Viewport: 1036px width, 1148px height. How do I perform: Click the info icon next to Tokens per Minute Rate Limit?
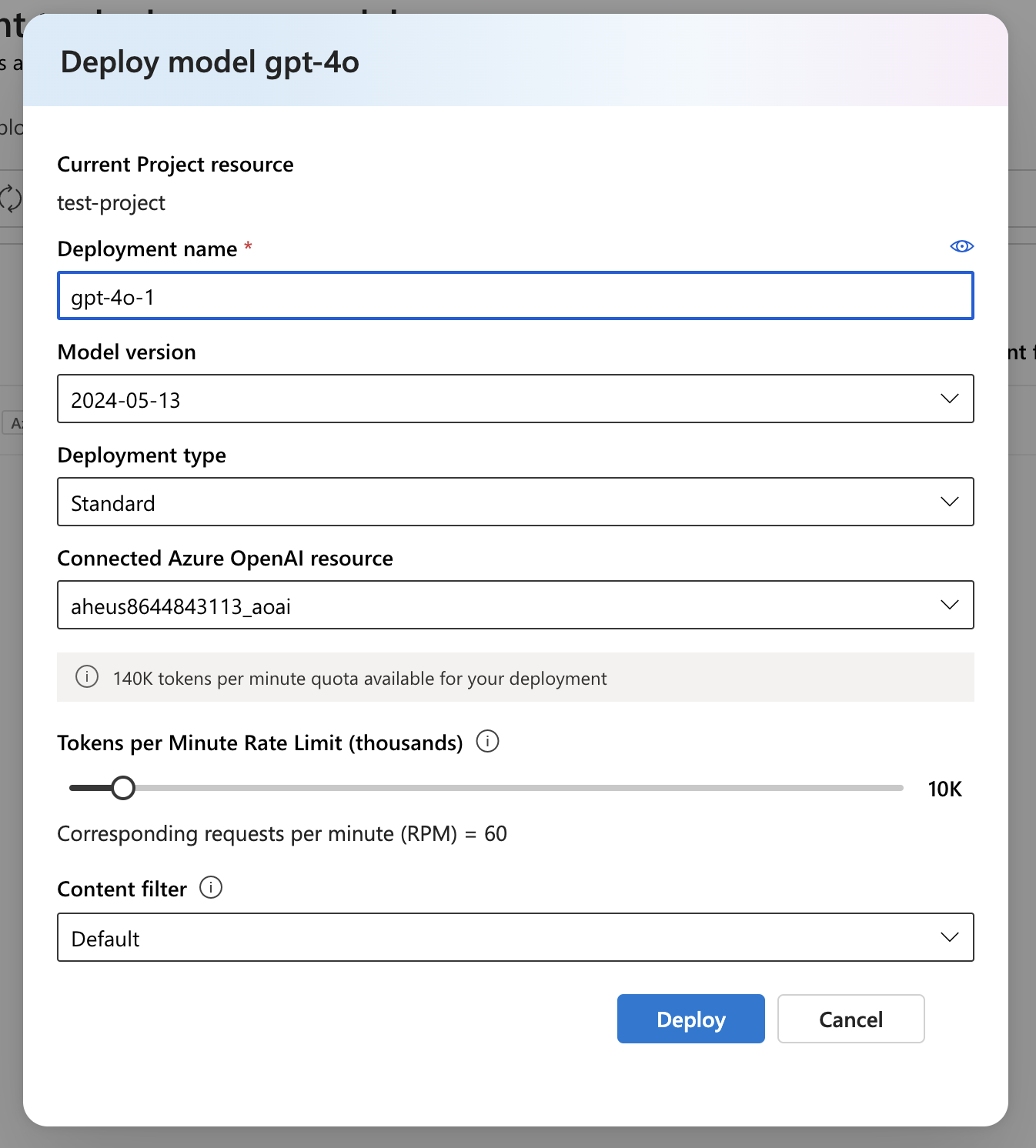488,742
